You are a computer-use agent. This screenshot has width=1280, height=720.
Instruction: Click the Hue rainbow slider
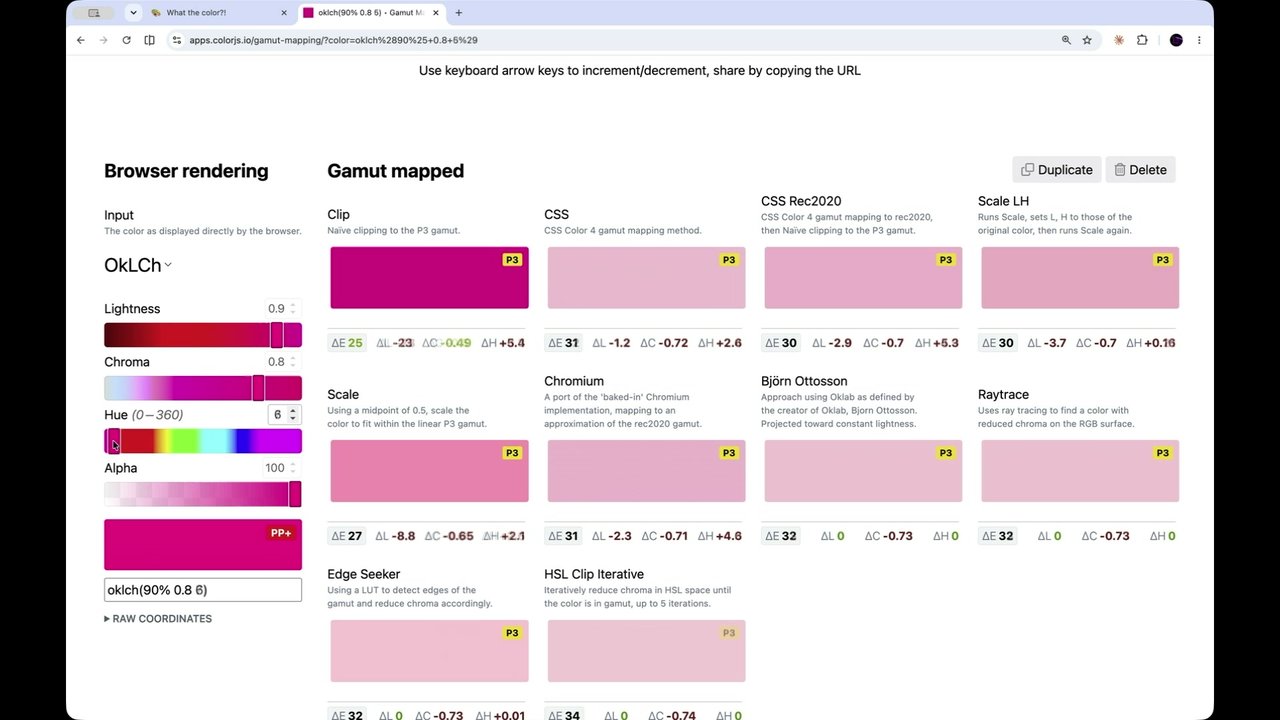pos(203,441)
